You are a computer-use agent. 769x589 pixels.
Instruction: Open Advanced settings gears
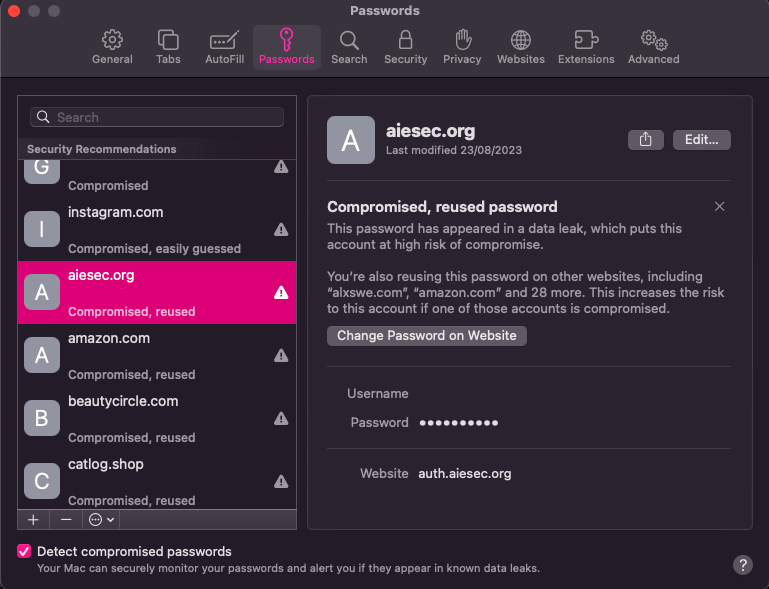(653, 47)
